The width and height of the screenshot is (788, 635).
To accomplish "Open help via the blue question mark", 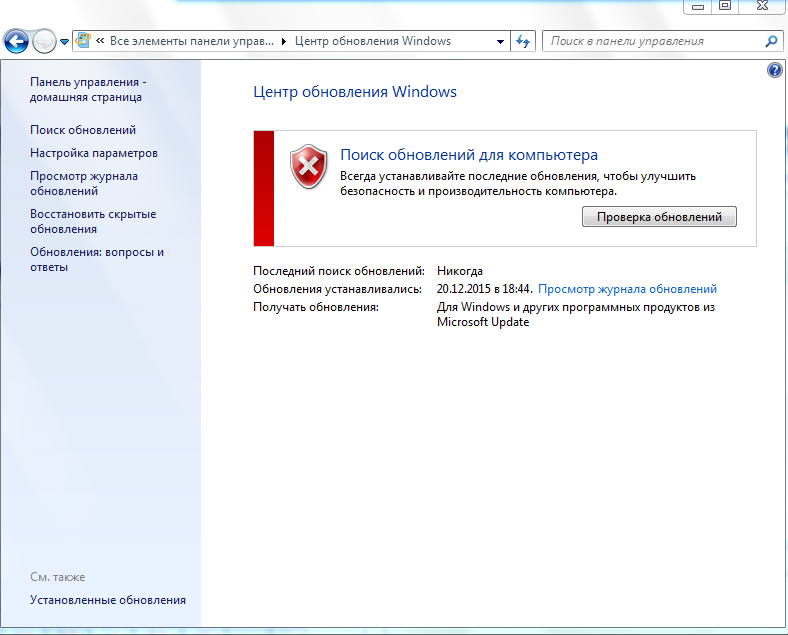I will pos(775,70).
